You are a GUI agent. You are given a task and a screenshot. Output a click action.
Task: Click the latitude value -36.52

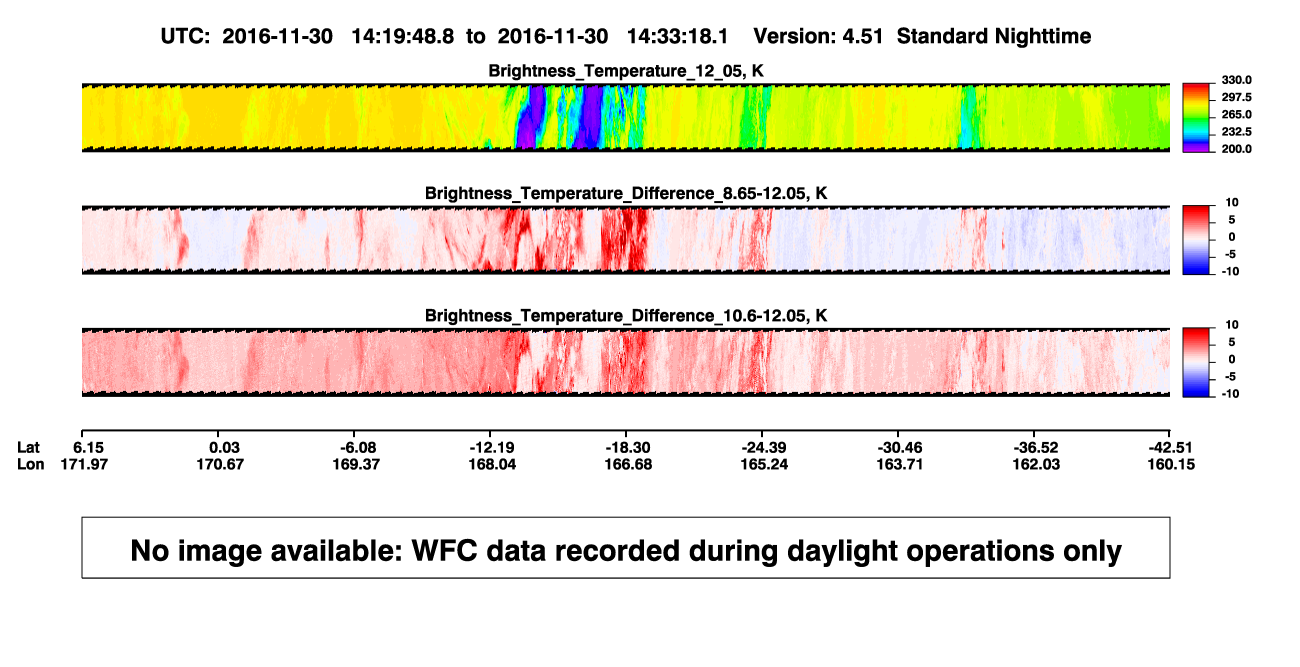click(x=1034, y=447)
